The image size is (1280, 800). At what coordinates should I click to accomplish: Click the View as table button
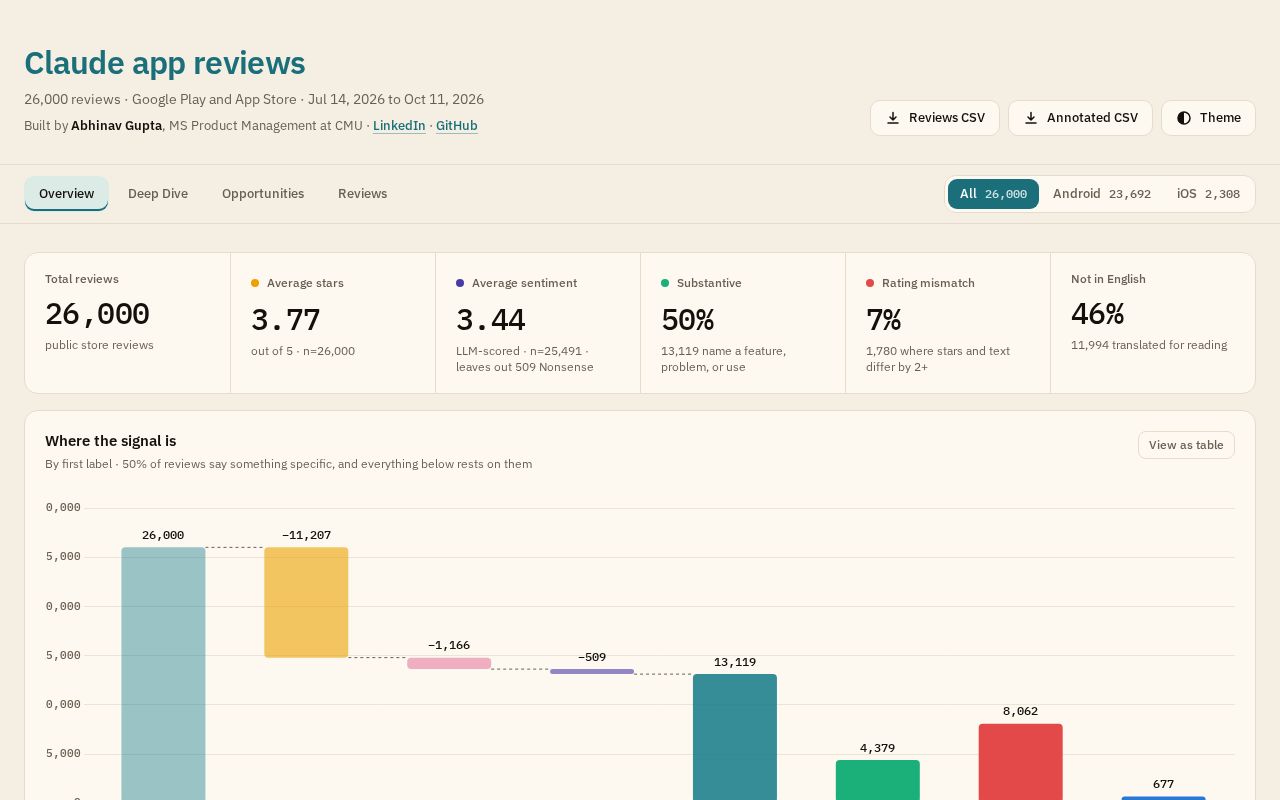pyautogui.click(x=1186, y=445)
